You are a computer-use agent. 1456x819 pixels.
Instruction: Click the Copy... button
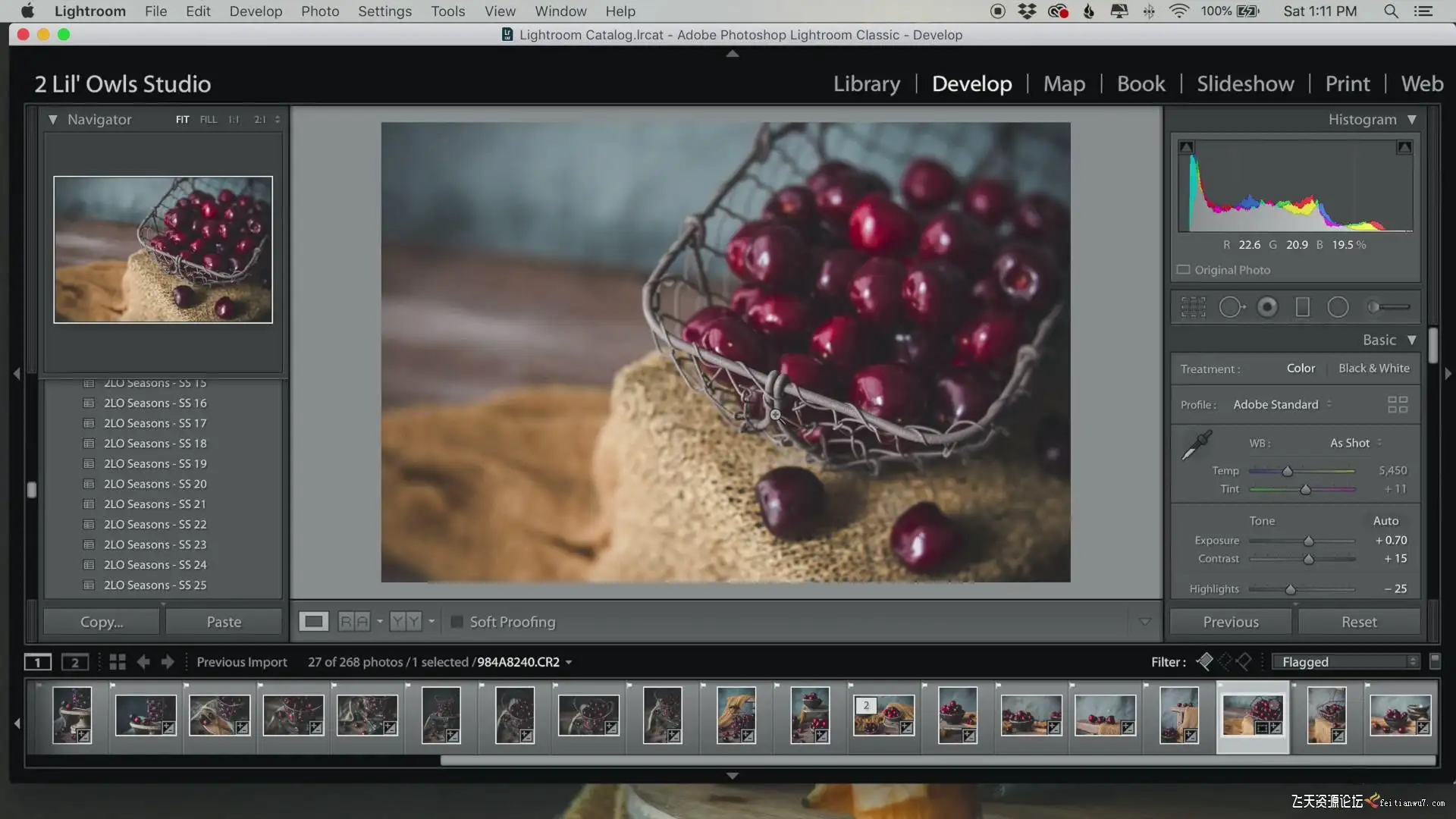(102, 622)
